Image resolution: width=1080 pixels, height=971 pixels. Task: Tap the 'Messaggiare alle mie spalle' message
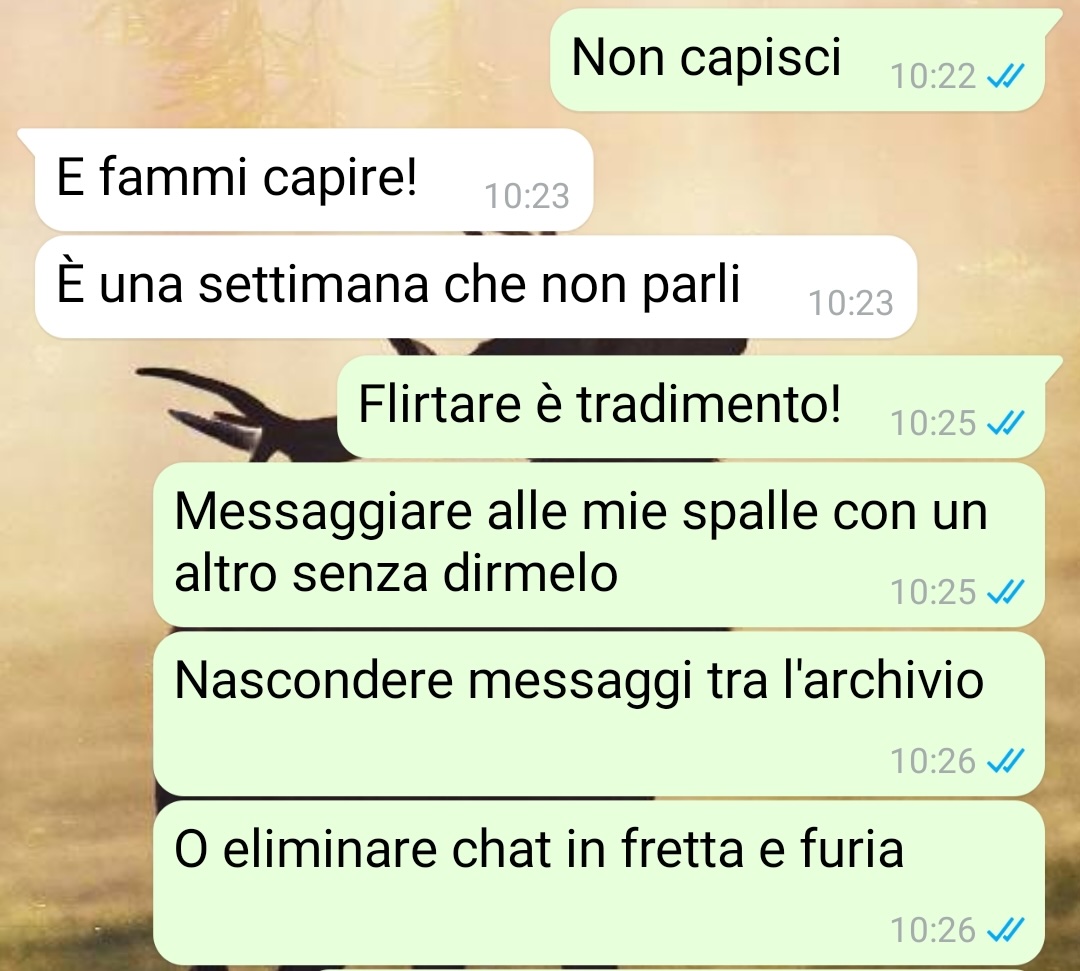pyautogui.click(x=599, y=545)
